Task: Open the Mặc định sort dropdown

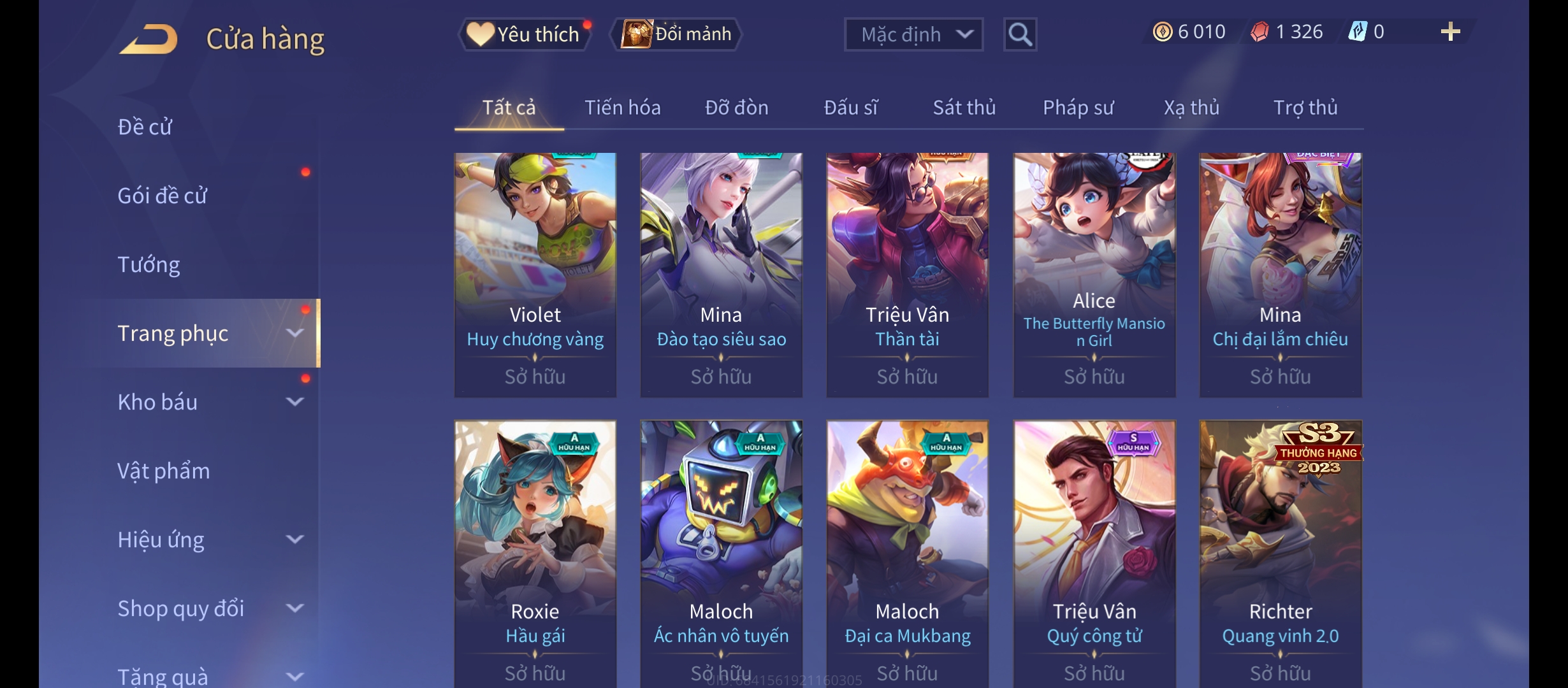Action: (x=913, y=34)
